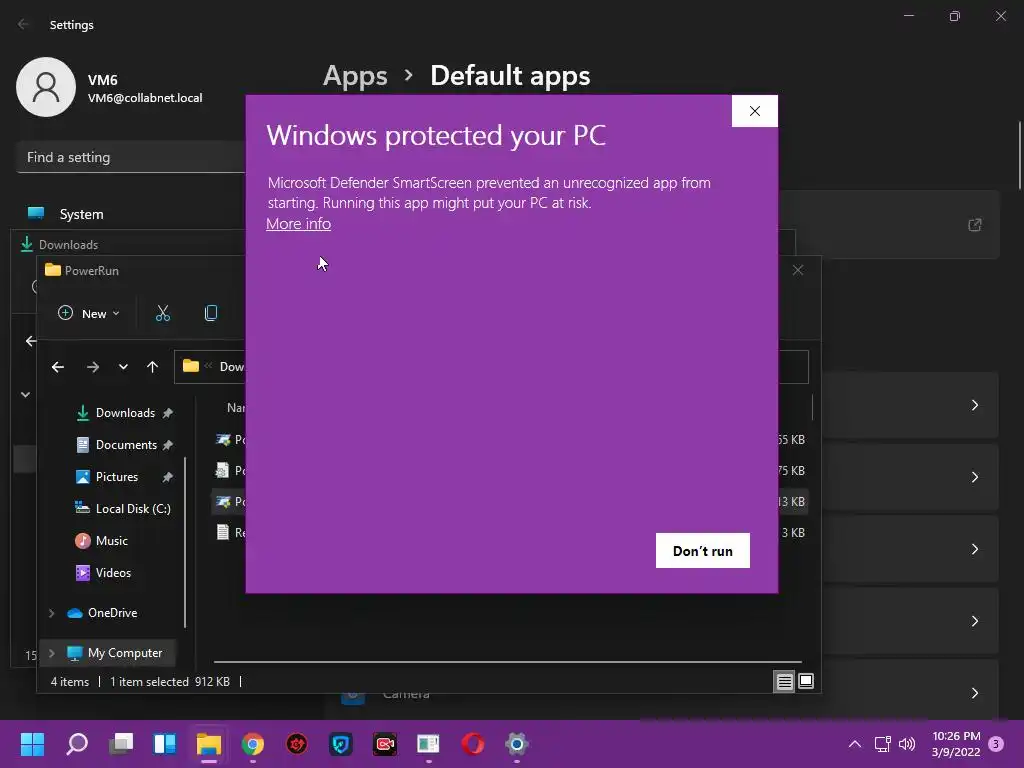Show hidden system tray icons

coord(854,744)
